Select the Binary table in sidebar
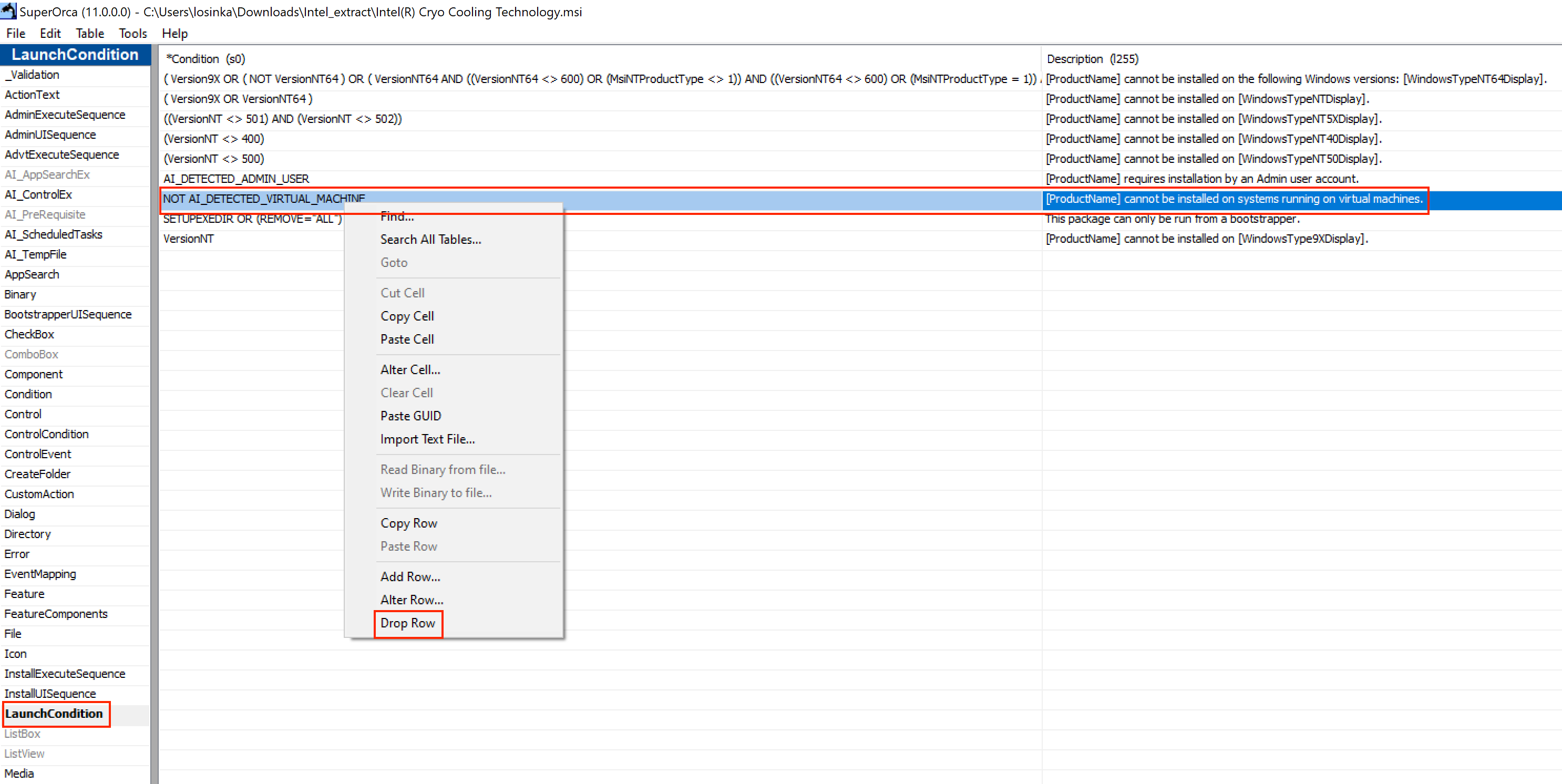 click(20, 295)
